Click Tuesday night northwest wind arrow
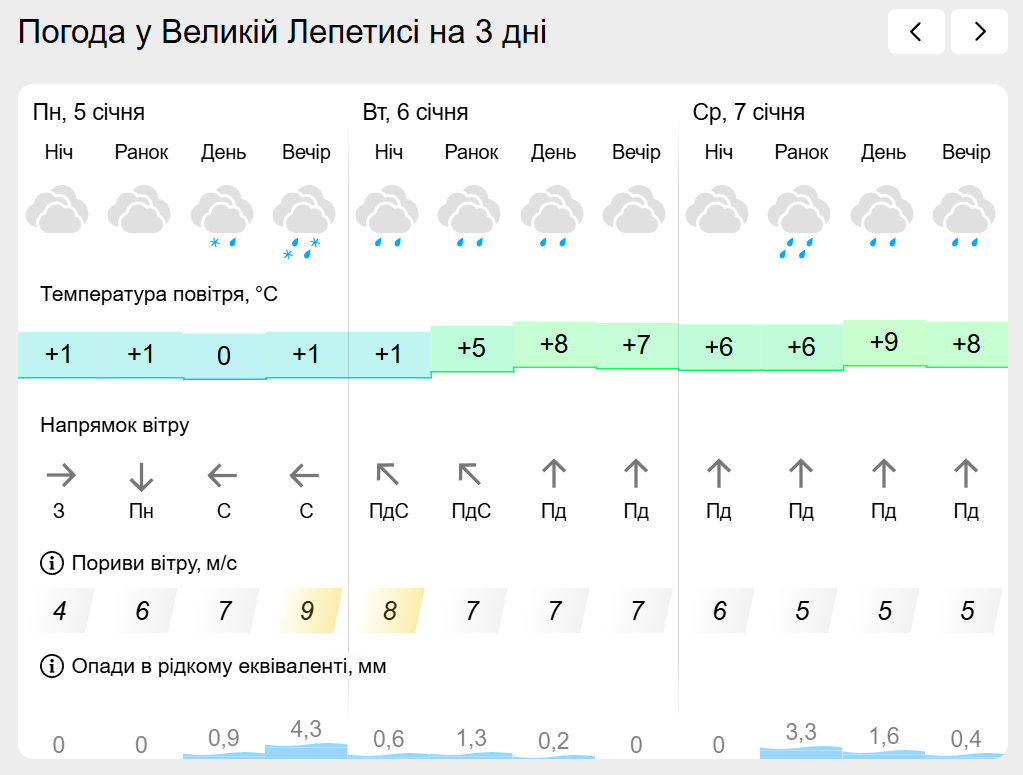The width and height of the screenshot is (1023, 775). 388,474
